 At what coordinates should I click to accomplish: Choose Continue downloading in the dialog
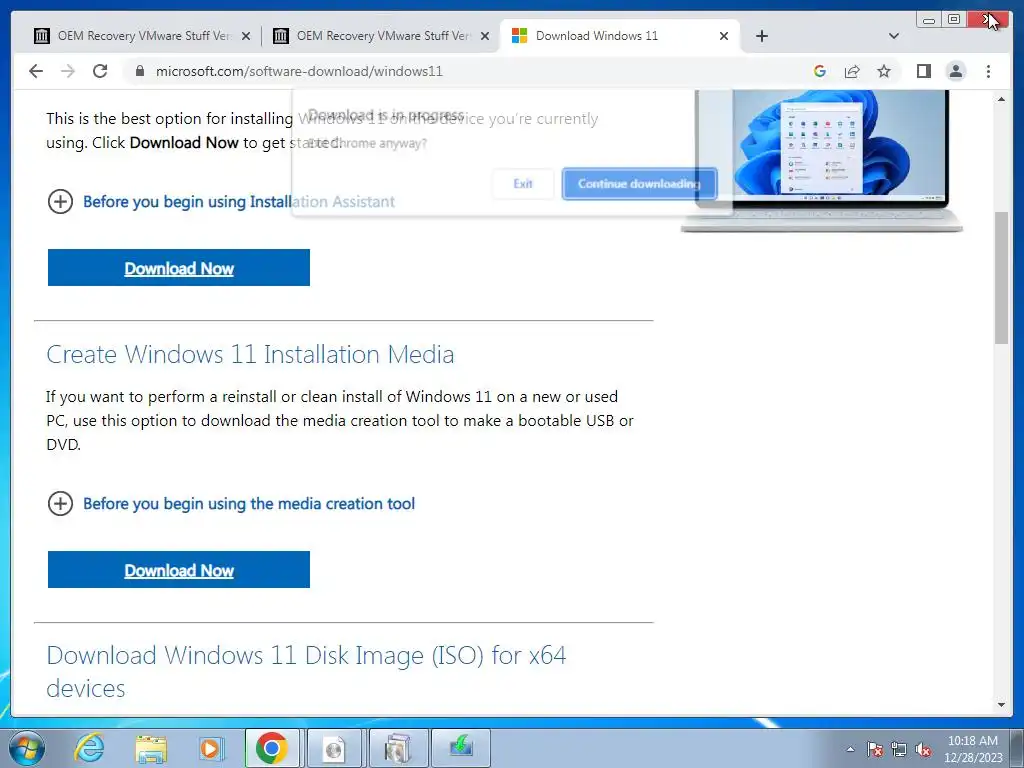point(639,184)
